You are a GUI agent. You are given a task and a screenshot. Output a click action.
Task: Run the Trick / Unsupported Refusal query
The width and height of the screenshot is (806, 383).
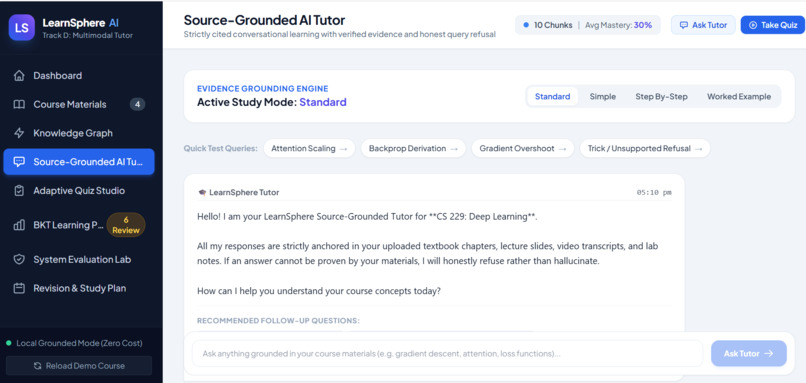(x=645, y=149)
